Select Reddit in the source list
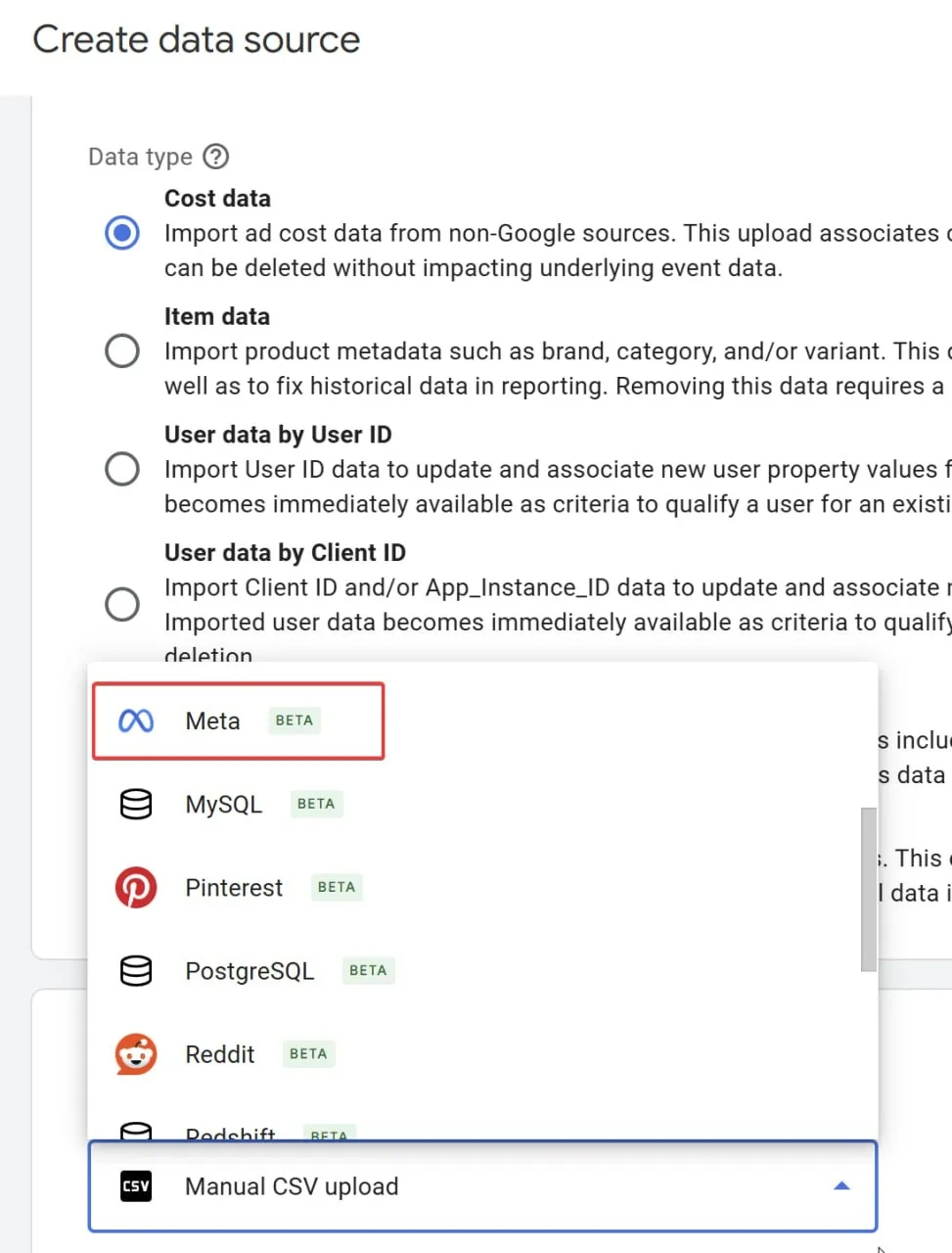952x1253 pixels. (220, 1054)
